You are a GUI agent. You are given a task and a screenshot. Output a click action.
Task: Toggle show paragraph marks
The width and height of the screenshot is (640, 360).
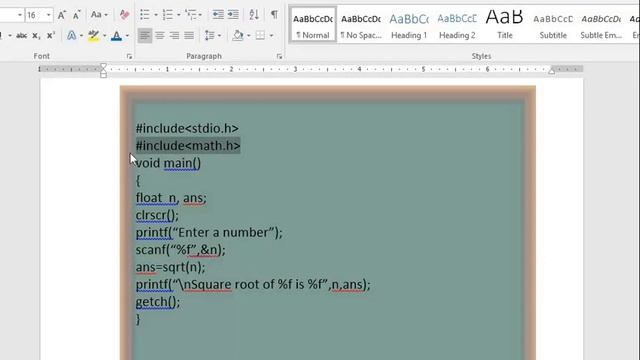274,15
